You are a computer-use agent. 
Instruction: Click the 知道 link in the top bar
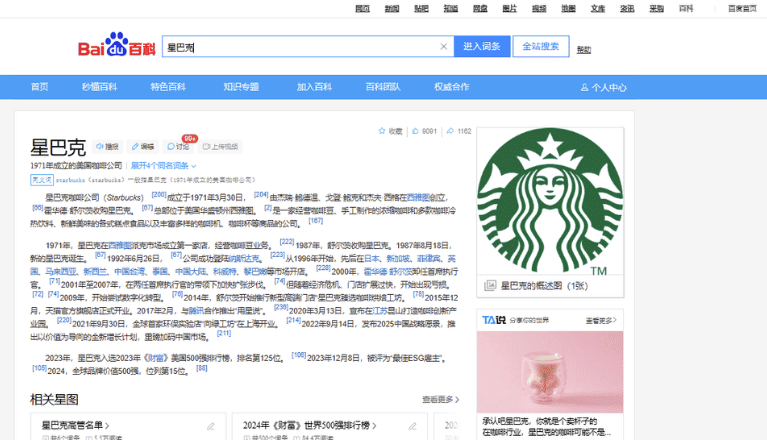[x=451, y=8]
